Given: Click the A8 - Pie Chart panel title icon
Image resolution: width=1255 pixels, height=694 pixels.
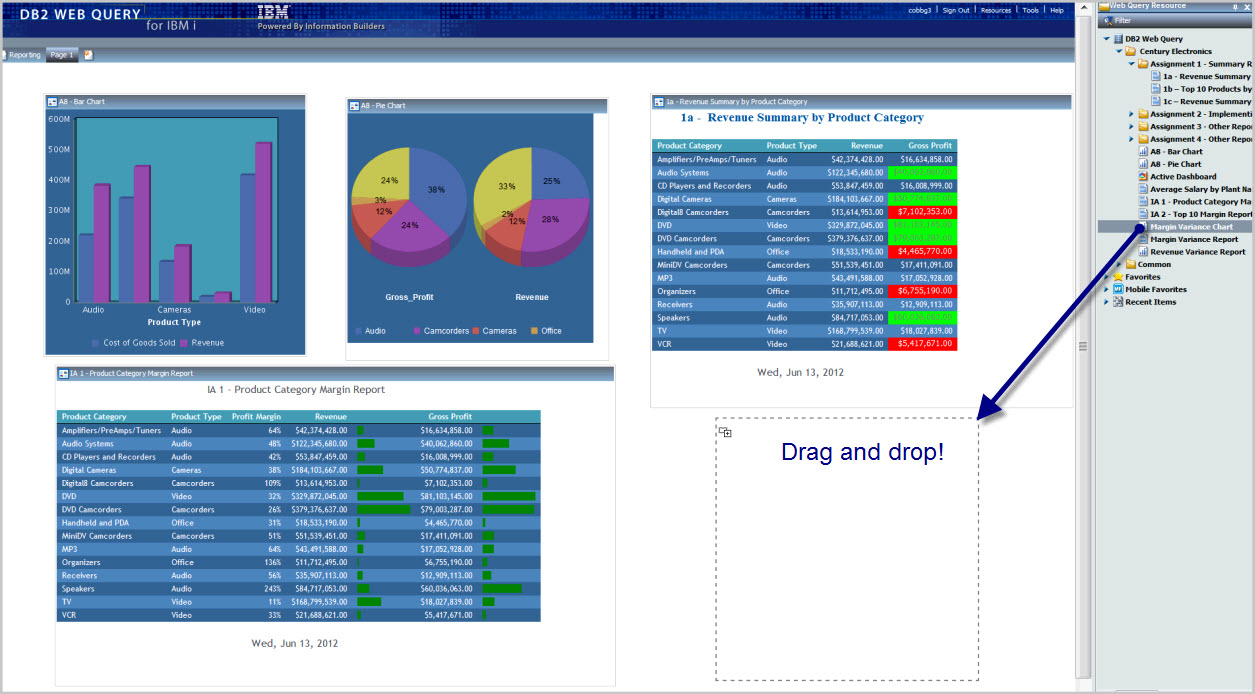Looking at the screenshot, I should point(354,105).
